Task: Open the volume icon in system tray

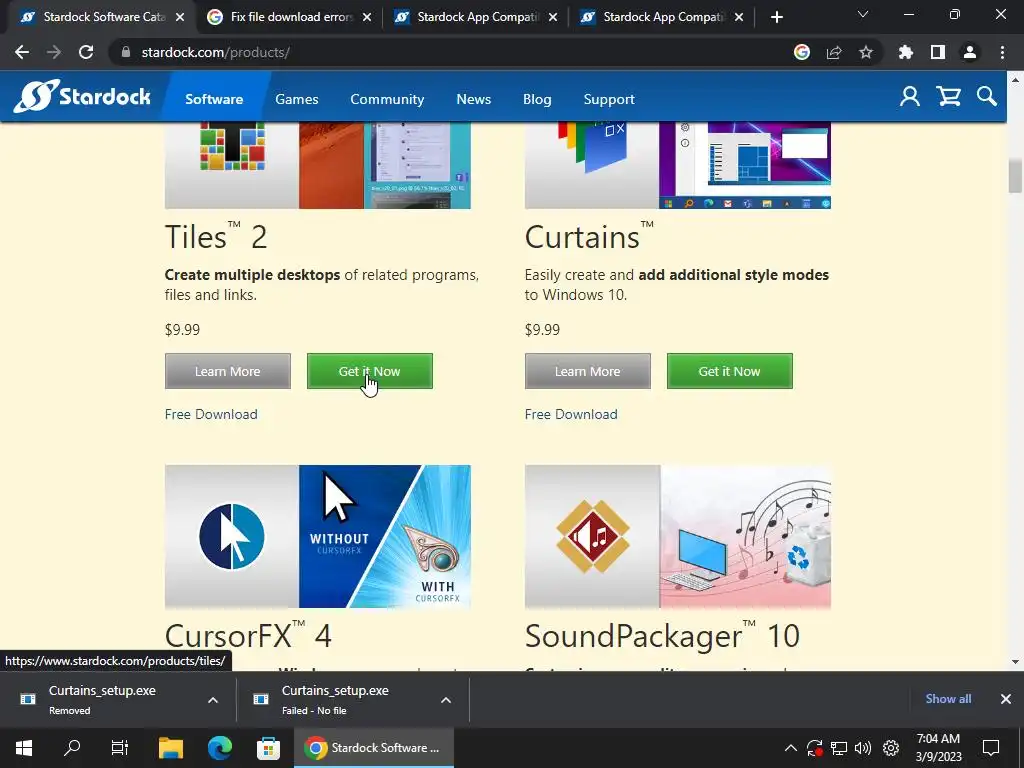Action: coord(863,748)
